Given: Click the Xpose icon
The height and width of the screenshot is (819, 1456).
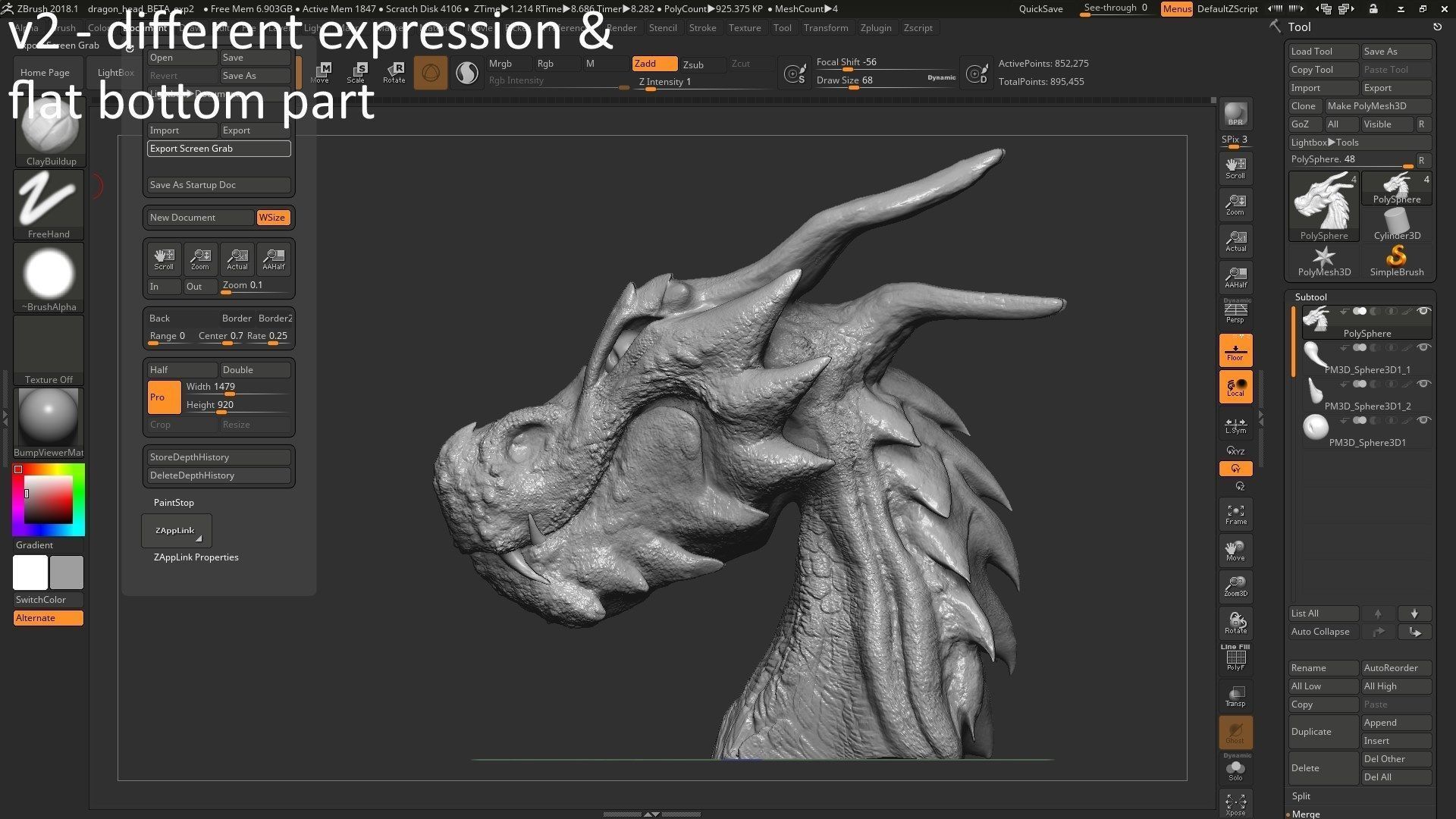Looking at the screenshot, I should point(1235,804).
